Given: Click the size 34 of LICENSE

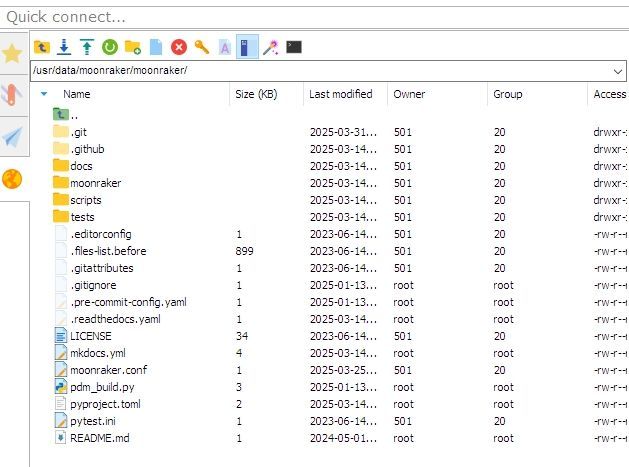Looking at the screenshot, I should [x=242, y=336].
